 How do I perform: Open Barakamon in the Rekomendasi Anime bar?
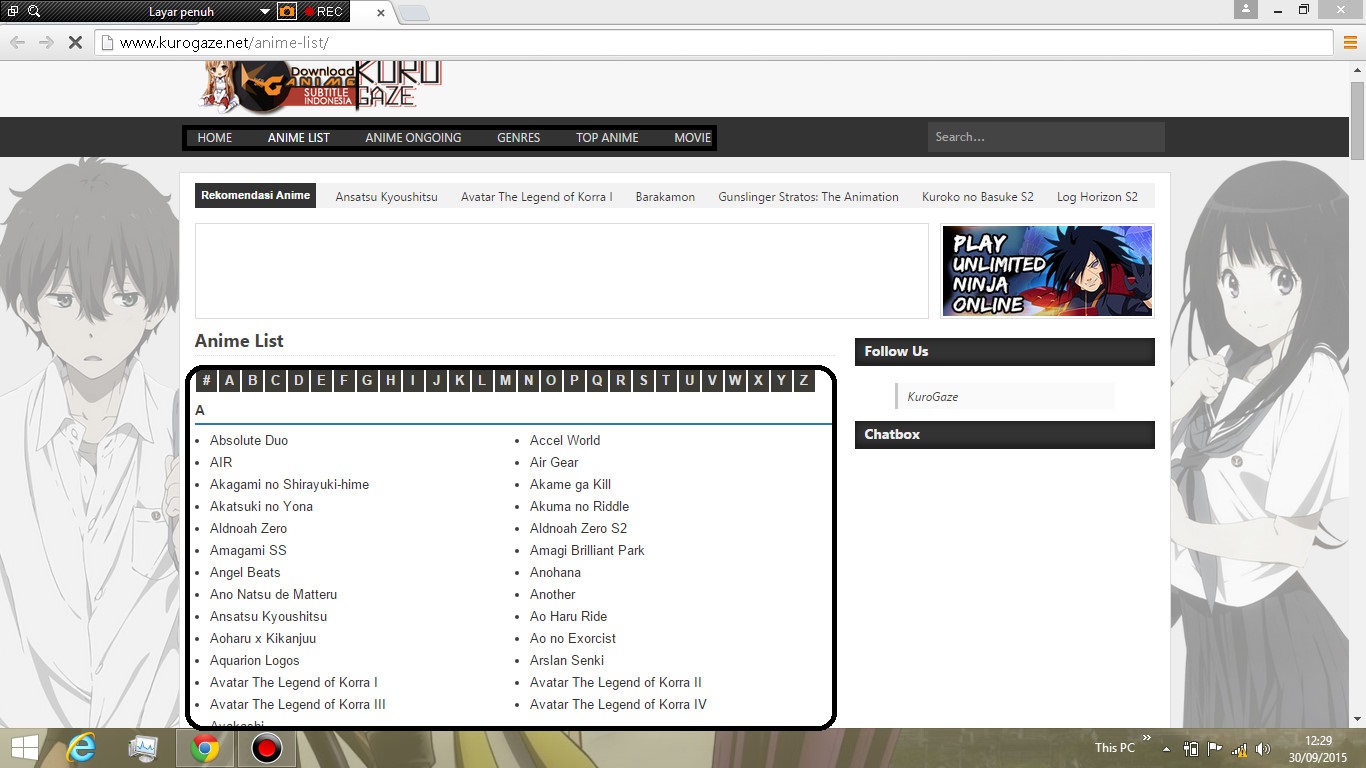pyautogui.click(x=665, y=197)
